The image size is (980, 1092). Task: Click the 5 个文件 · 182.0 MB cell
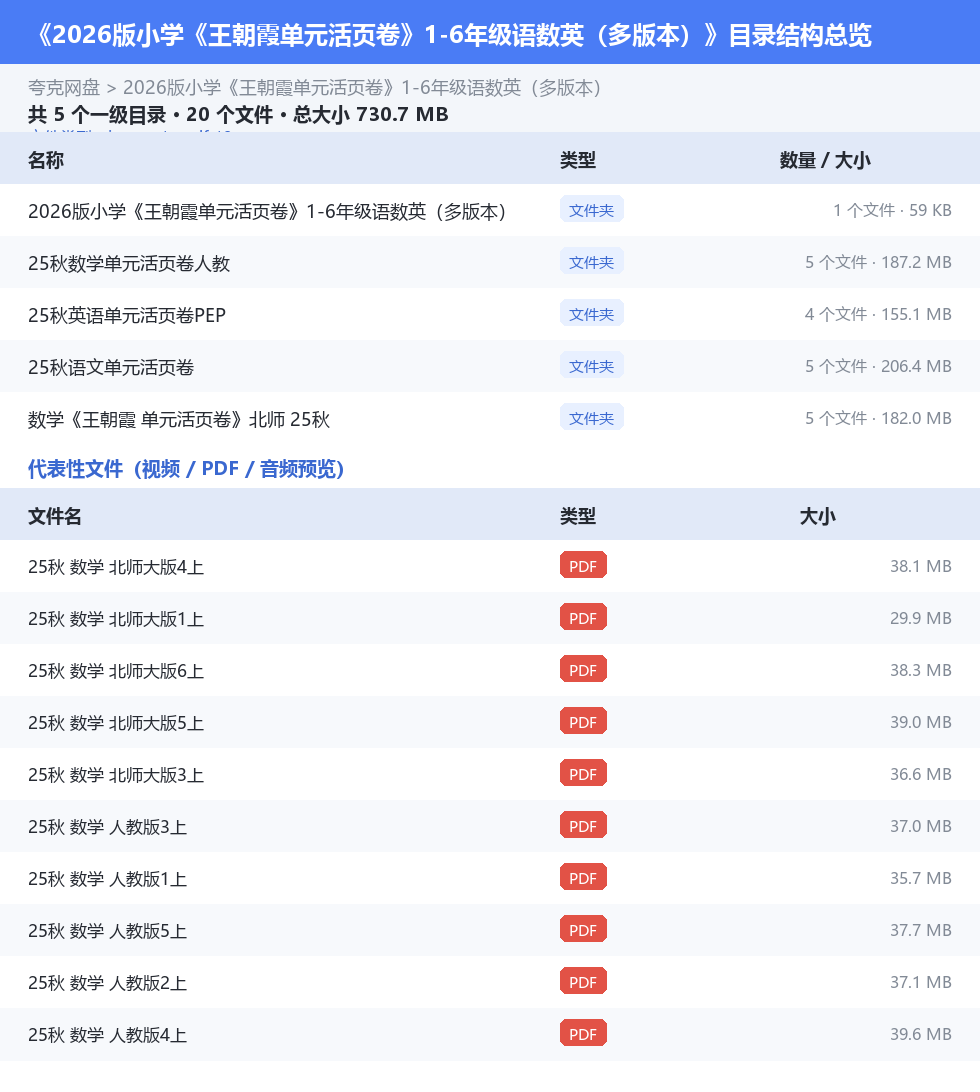pyautogui.click(x=878, y=419)
